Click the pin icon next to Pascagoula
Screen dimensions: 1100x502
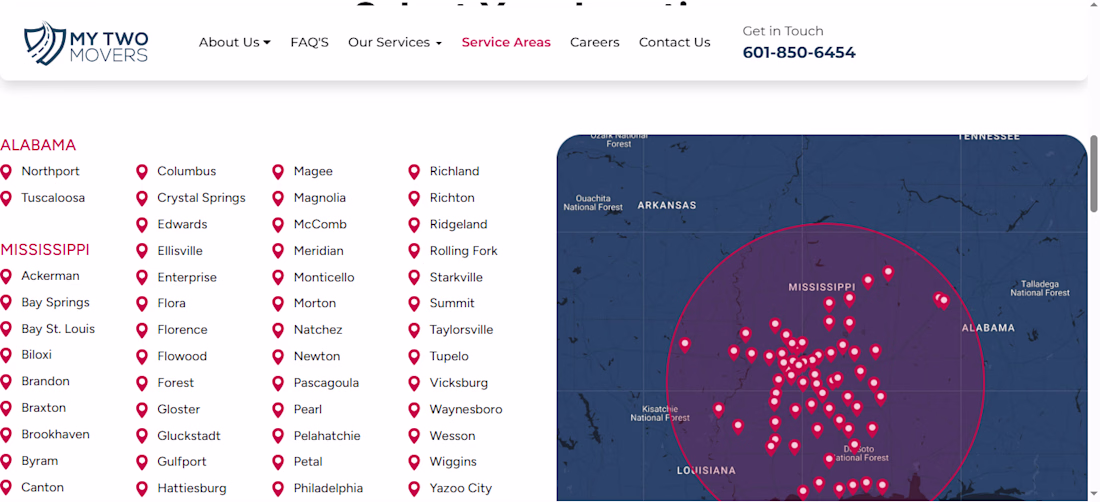[278, 384]
